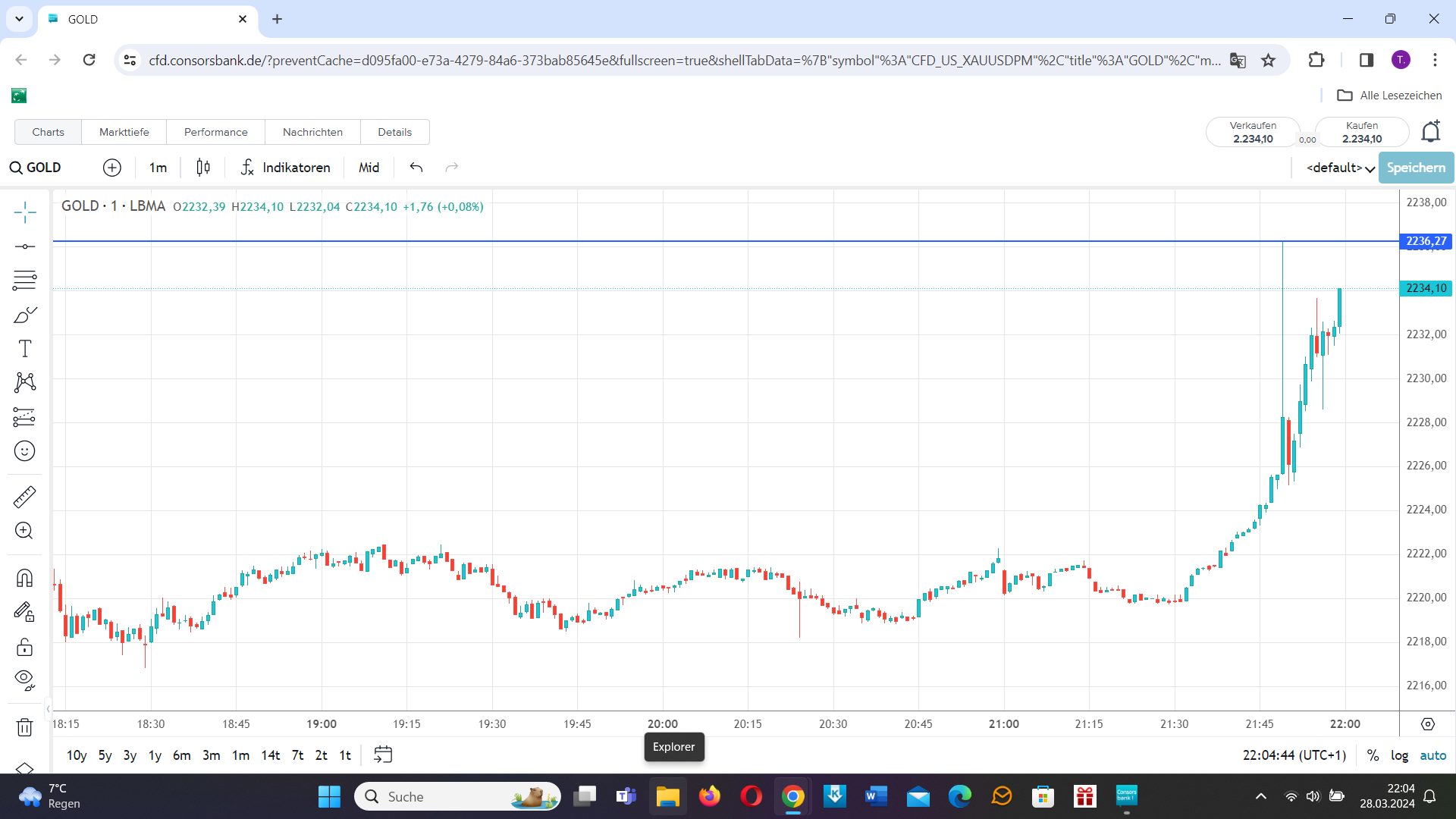The width and height of the screenshot is (1456, 819).
Task: Delete drawings with trash icon
Action: 25,727
